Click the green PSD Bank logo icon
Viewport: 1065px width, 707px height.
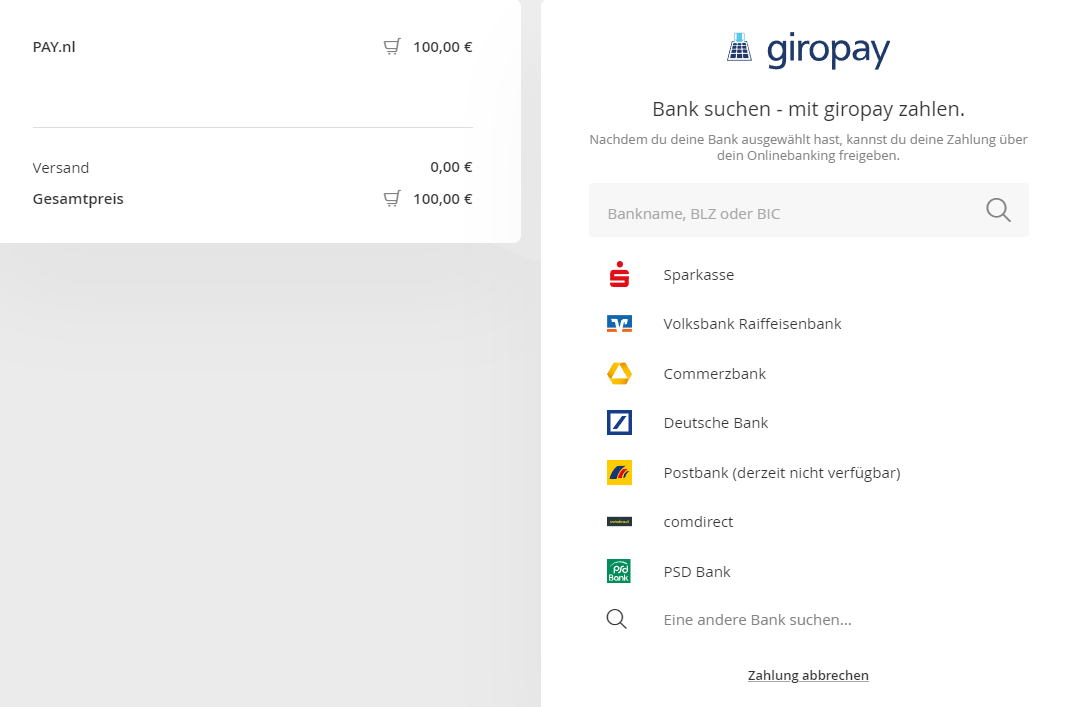619,571
